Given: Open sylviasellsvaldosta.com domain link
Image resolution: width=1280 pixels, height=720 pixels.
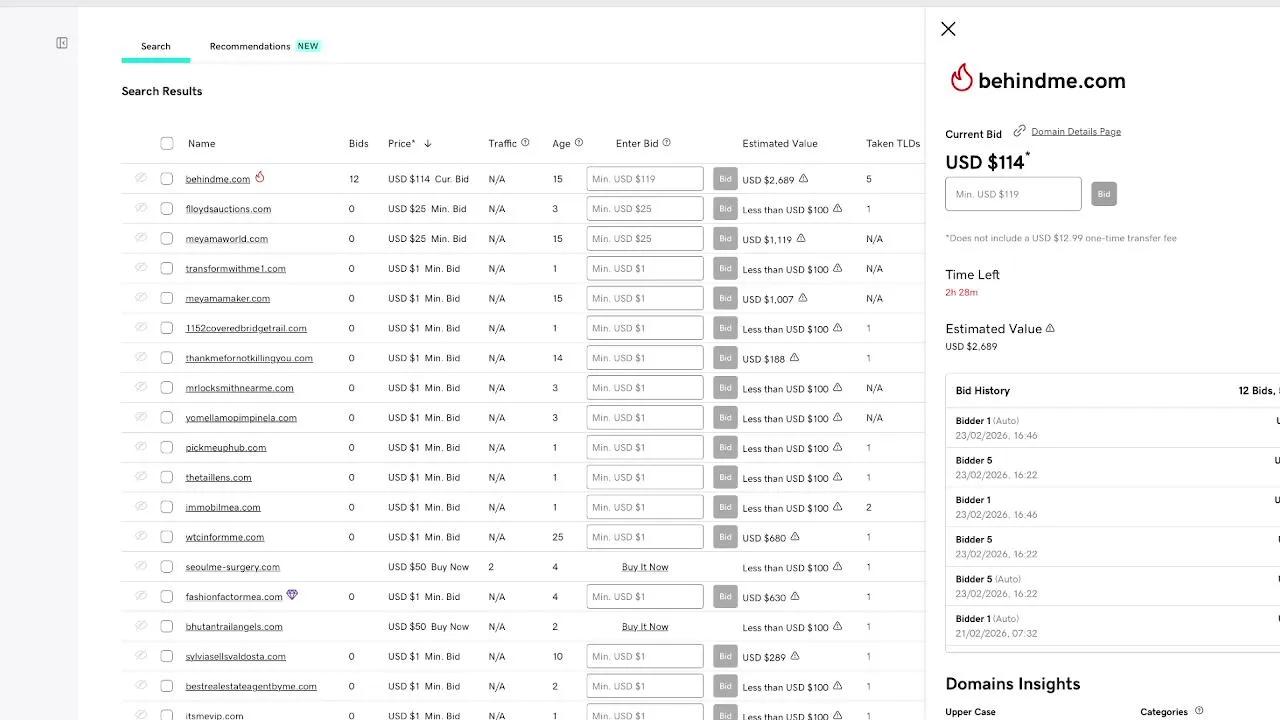Looking at the screenshot, I should tap(235, 657).
